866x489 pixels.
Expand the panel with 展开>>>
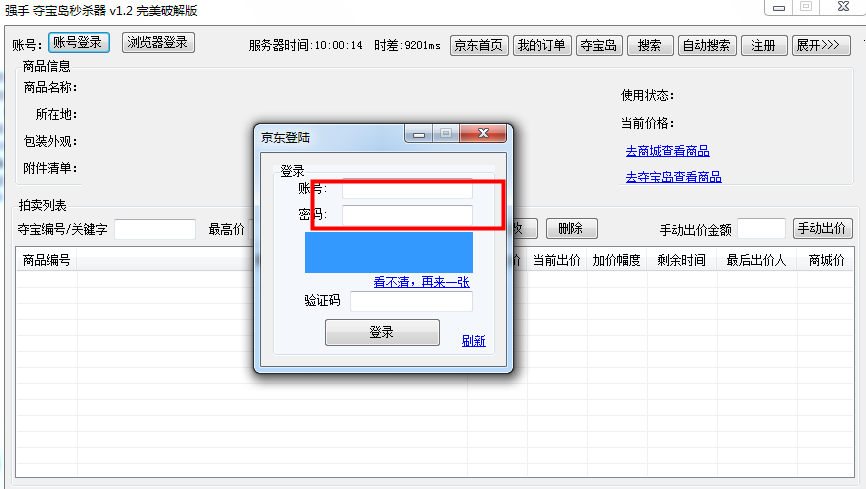coord(821,46)
